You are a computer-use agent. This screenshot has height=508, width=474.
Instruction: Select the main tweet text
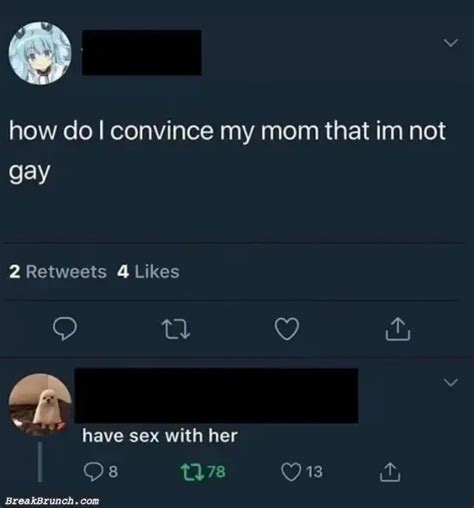click(227, 151)
